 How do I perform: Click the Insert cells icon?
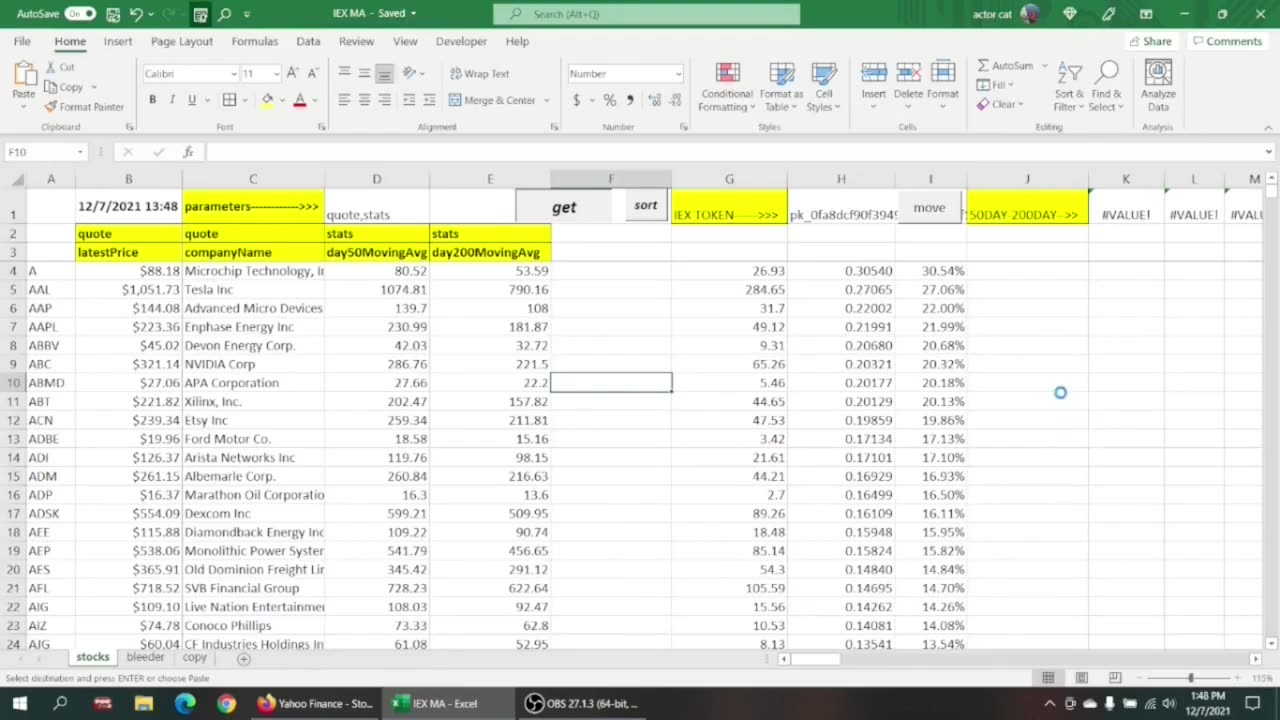[x=874, y=73]
